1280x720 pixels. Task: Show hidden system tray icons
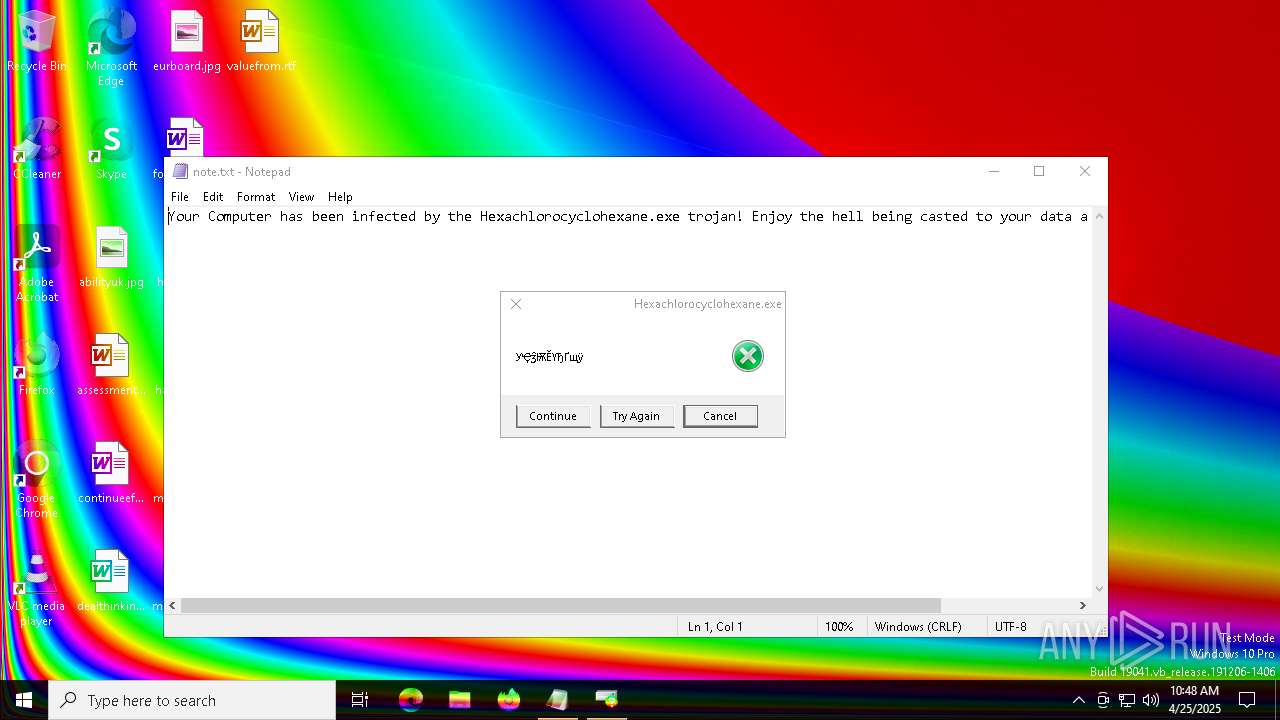pos(1078,700)
